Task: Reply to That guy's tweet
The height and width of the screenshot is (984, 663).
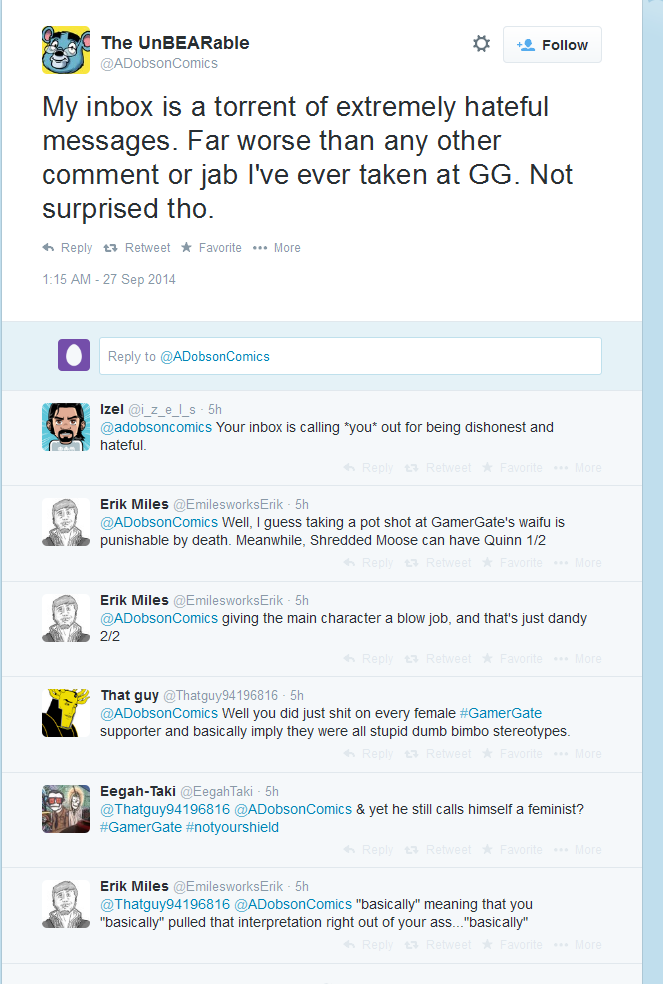Action: (369, 754)
